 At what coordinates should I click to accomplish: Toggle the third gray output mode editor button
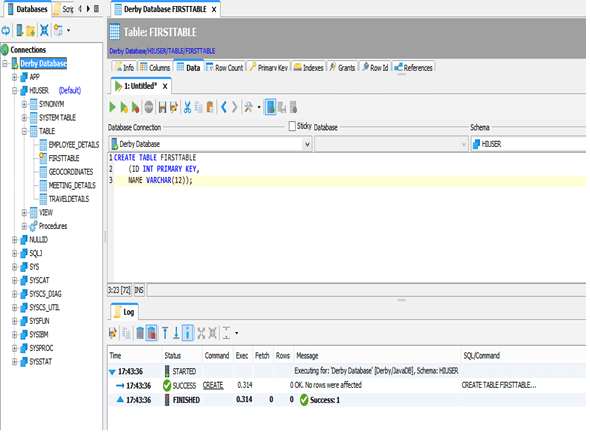click(x=293, y=108)
